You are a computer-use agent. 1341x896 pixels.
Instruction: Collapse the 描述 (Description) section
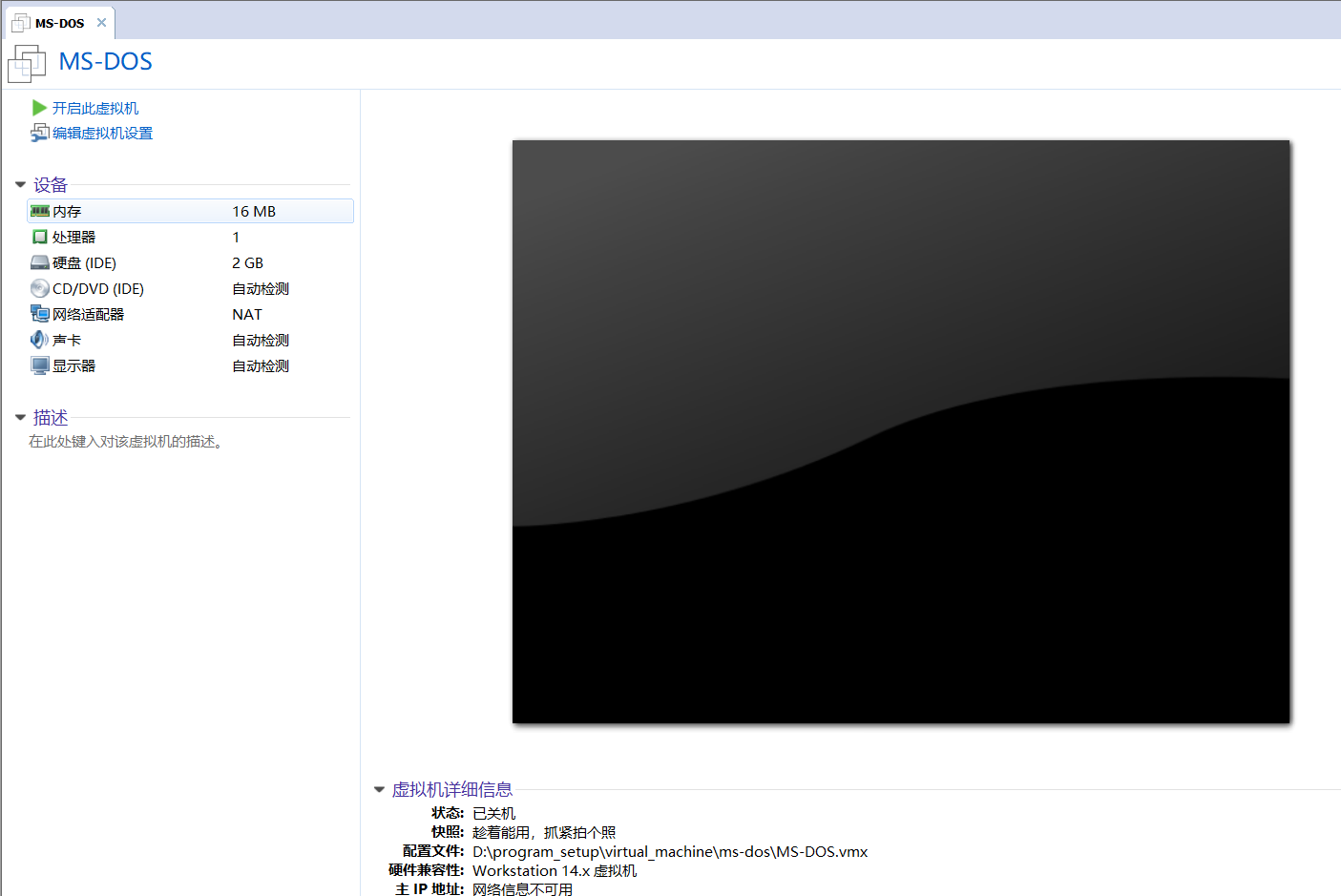[21, 417]
